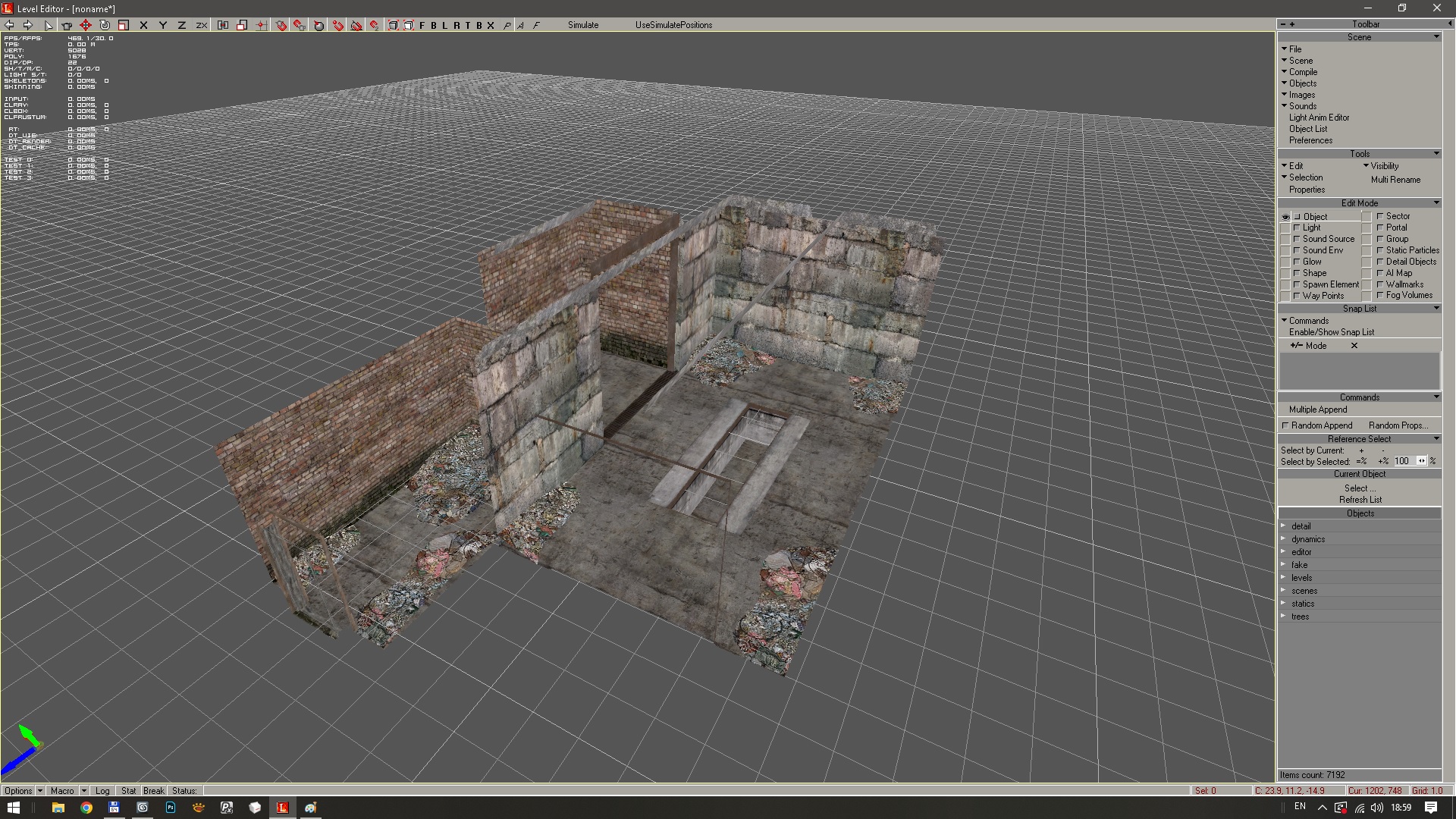This screenshot has width=1456, height=819.
Task: Activate the Move tool red cross arrows
Action: tap(86, 25)
